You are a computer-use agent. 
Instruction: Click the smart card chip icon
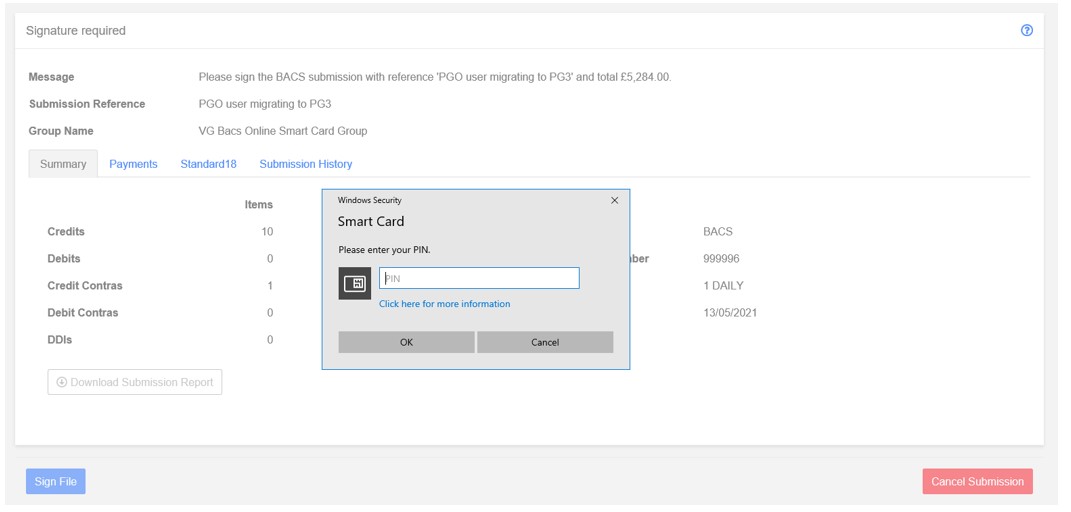[354, 283]
